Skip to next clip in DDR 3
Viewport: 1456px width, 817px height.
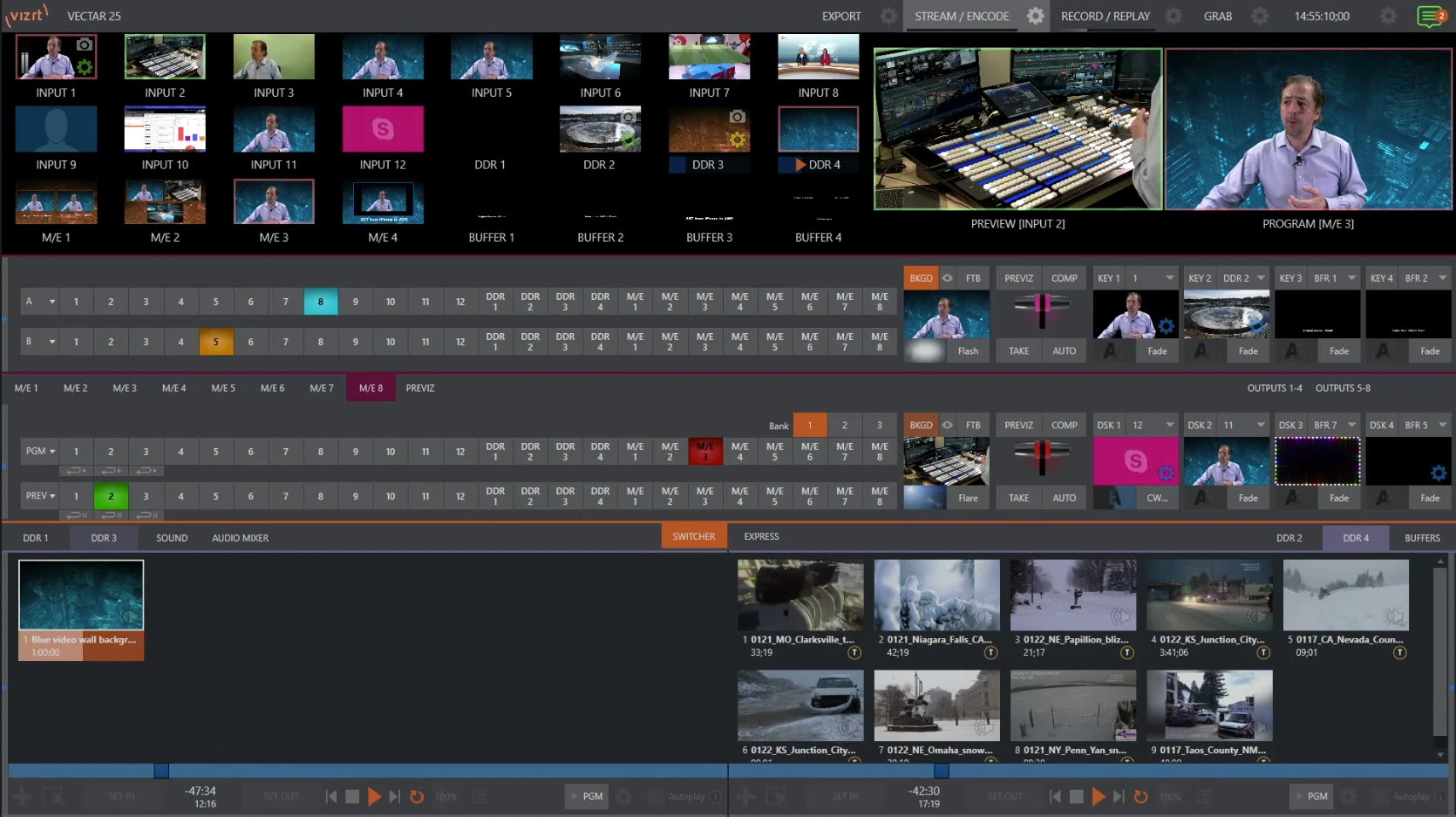coord(395,796)
